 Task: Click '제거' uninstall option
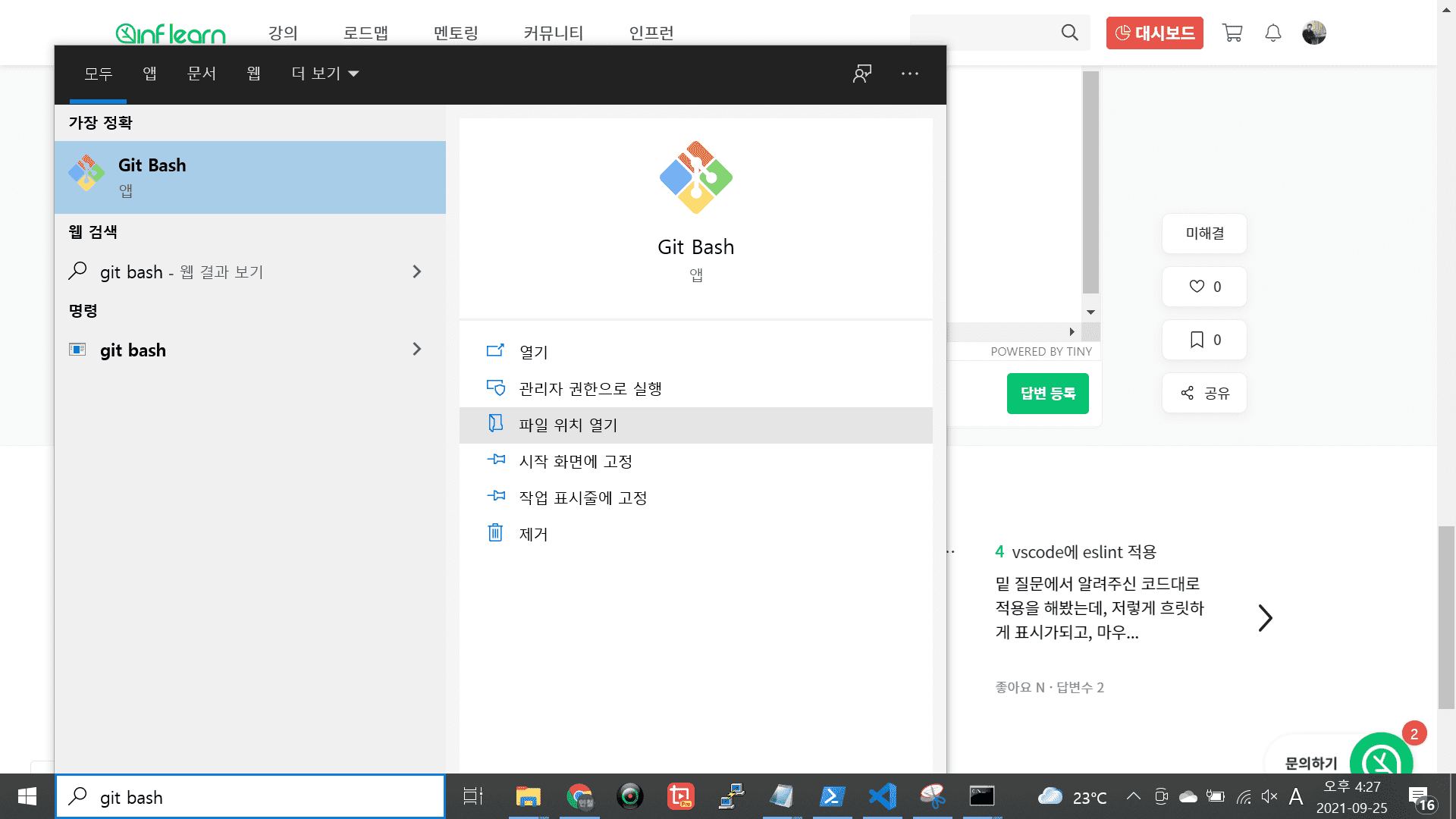click(695, 534)
